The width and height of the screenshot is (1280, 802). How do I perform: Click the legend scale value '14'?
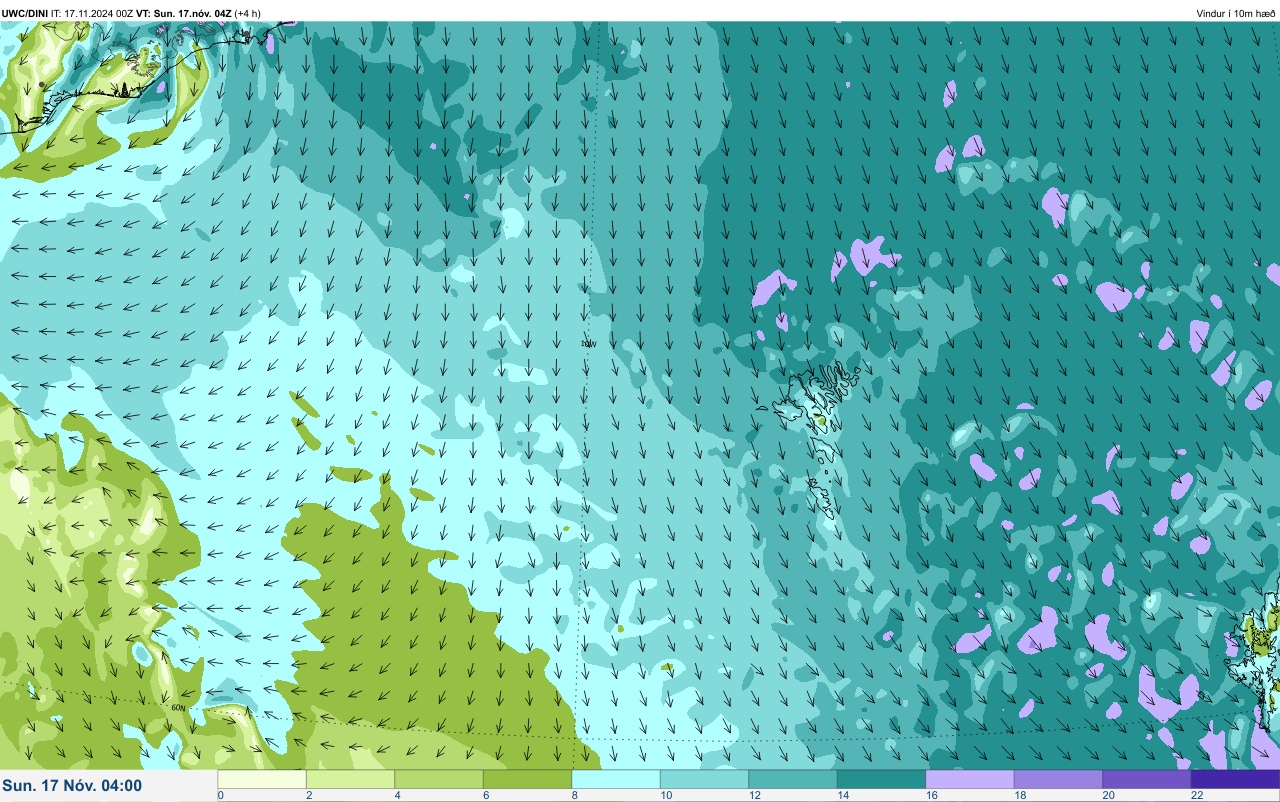tap(842, 795)
